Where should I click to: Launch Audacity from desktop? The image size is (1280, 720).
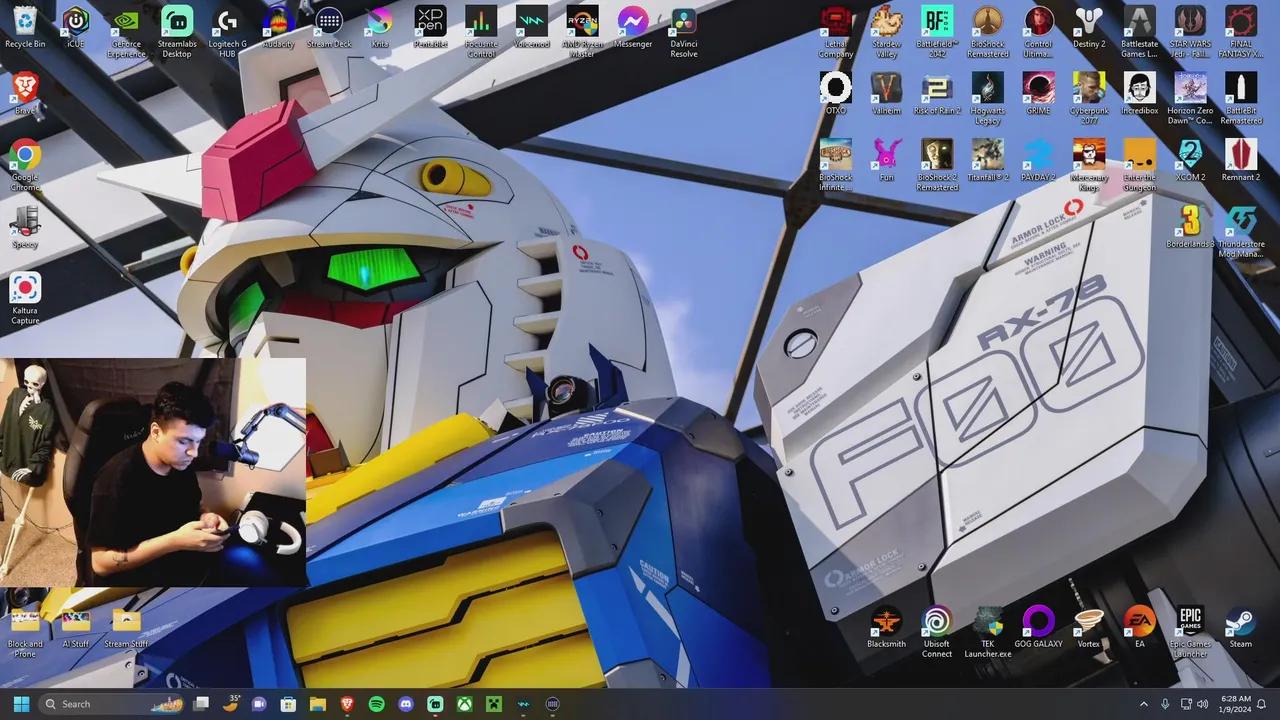pyautogui.click(x=278, y=27)
